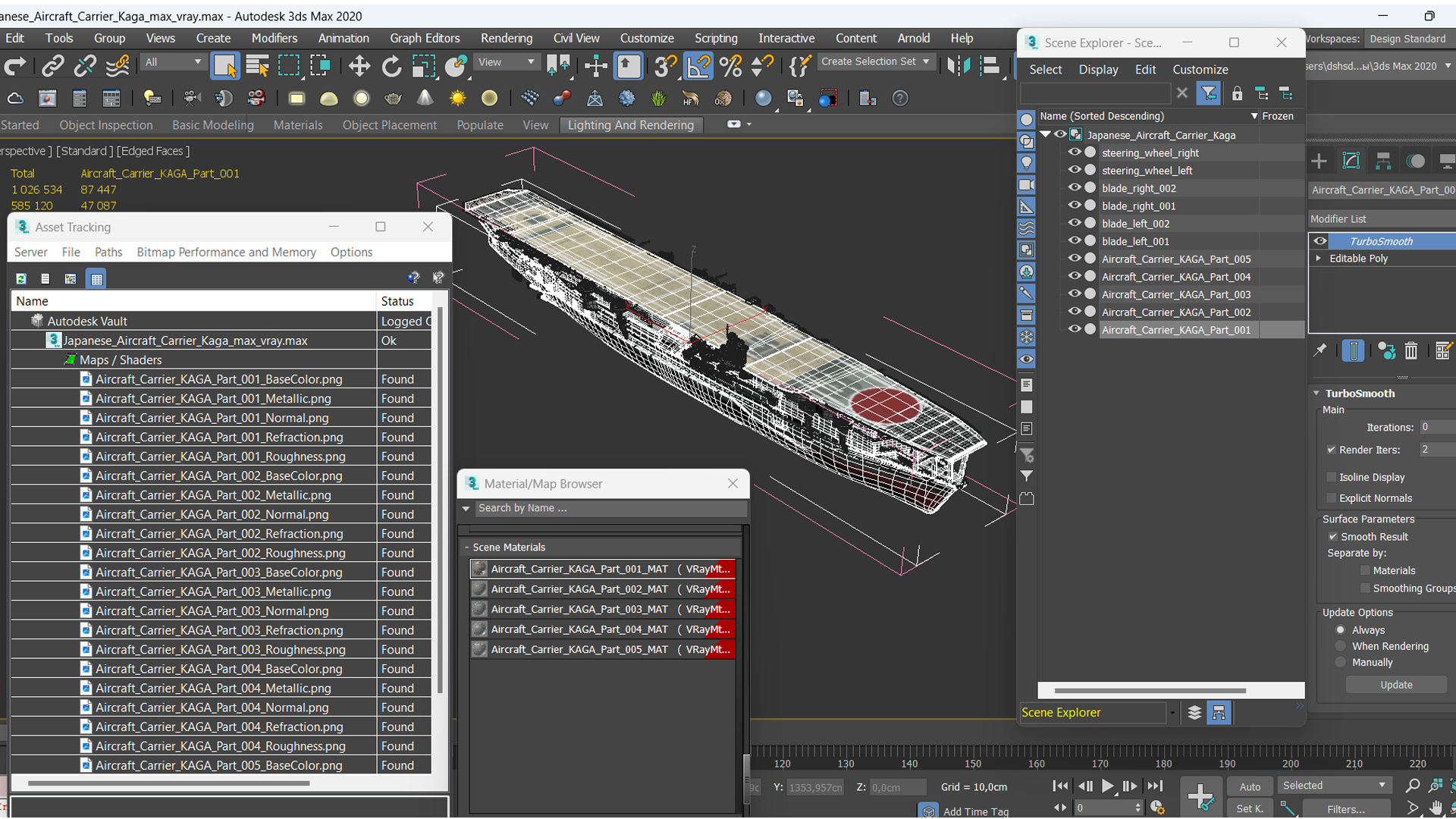Toggle Smooth Result checkbox

[x=1332, y=536]
